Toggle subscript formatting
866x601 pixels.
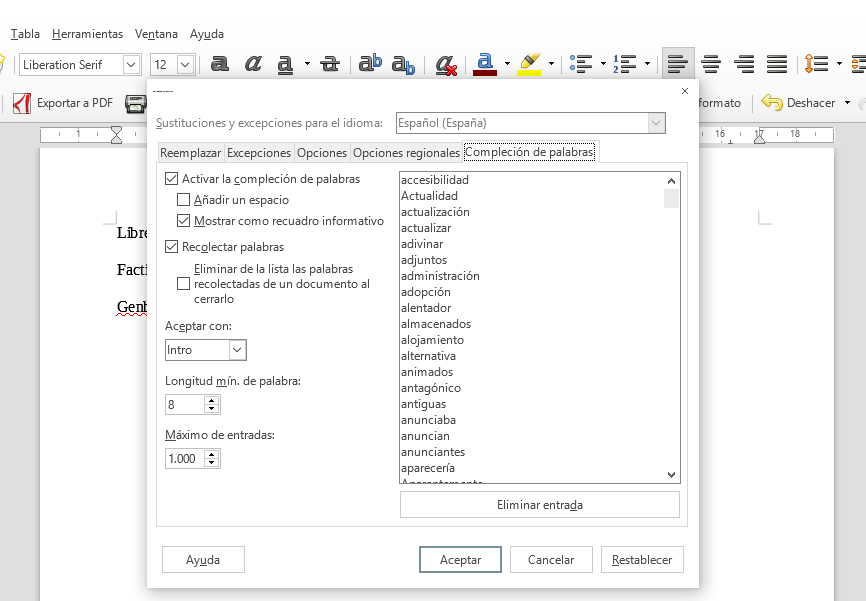click(402, 64)
